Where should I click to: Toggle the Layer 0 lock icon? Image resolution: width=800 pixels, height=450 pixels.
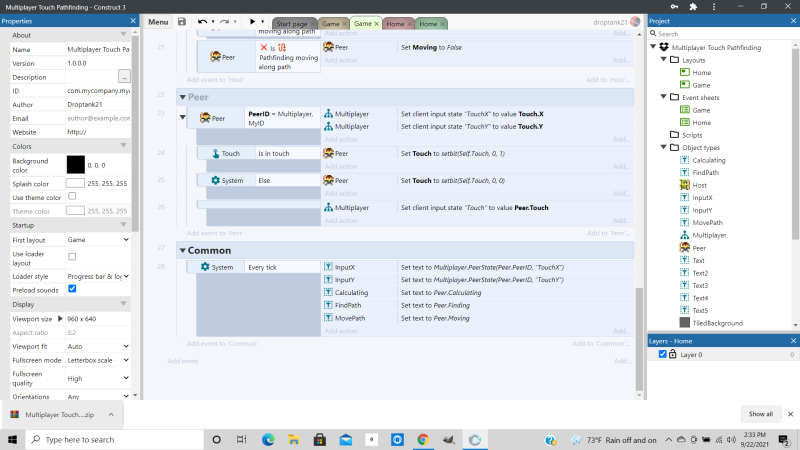click(672, 354)
